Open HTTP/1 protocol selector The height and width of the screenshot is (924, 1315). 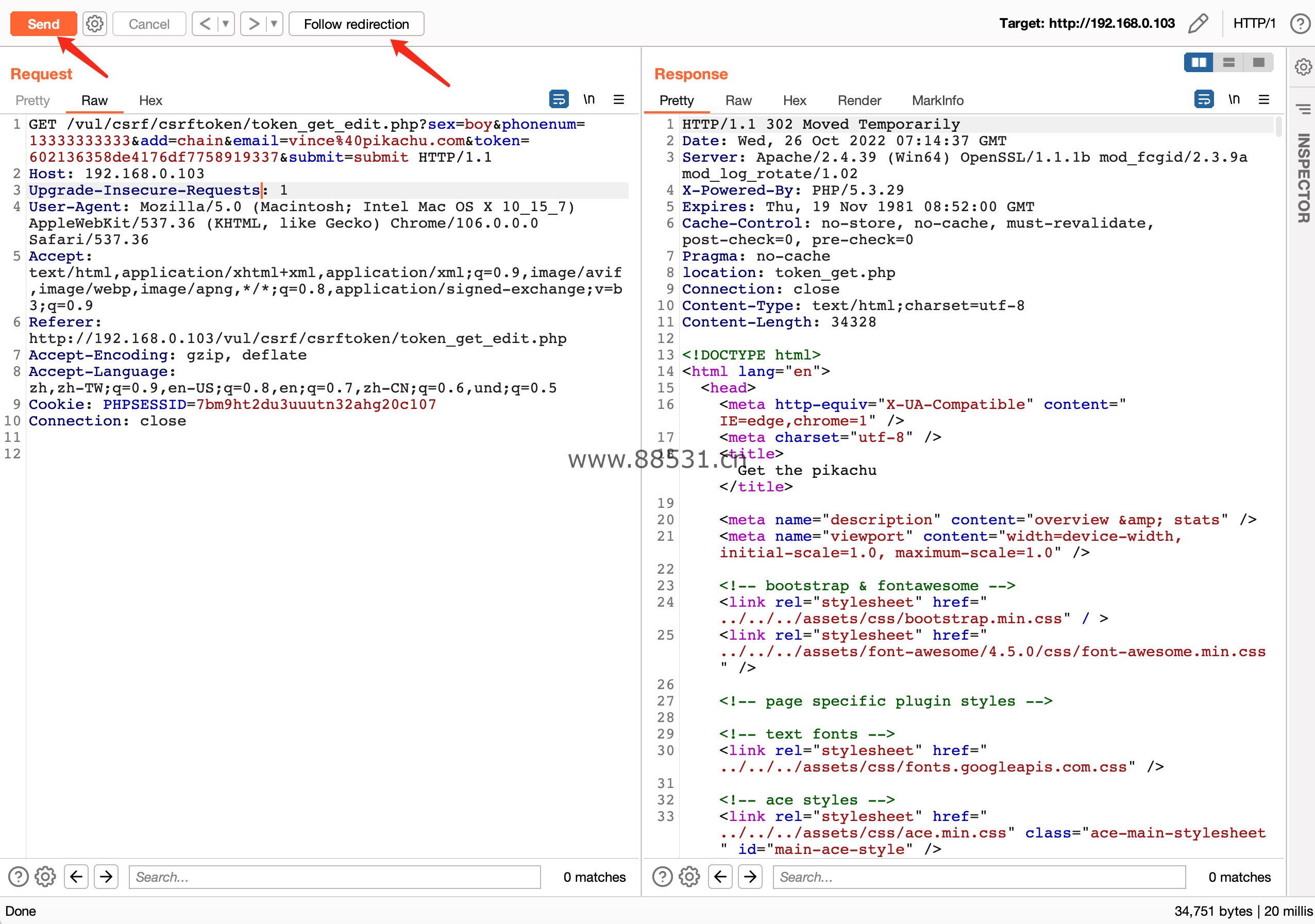coord(1254,24)
